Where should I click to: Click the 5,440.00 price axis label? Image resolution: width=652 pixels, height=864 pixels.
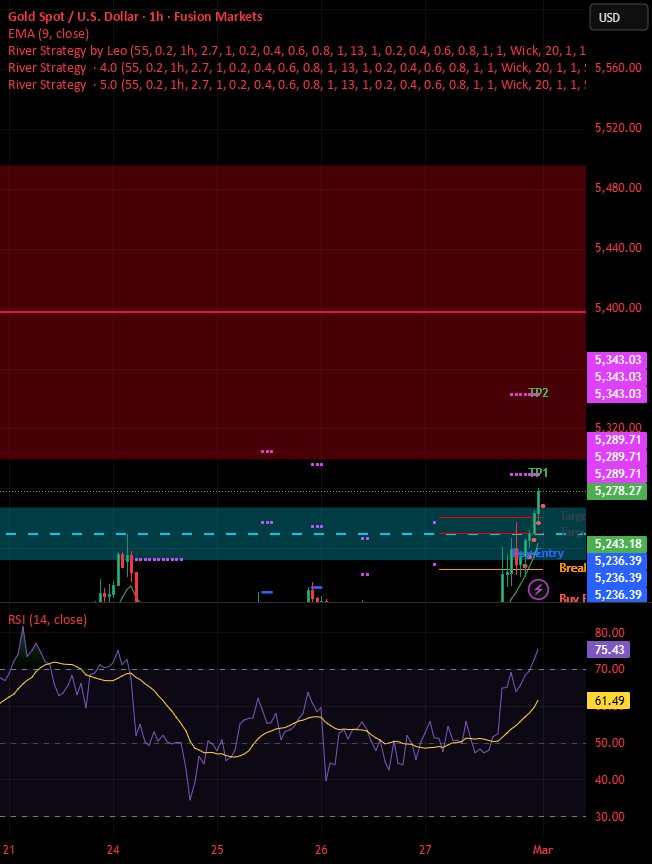pos(618,248)
